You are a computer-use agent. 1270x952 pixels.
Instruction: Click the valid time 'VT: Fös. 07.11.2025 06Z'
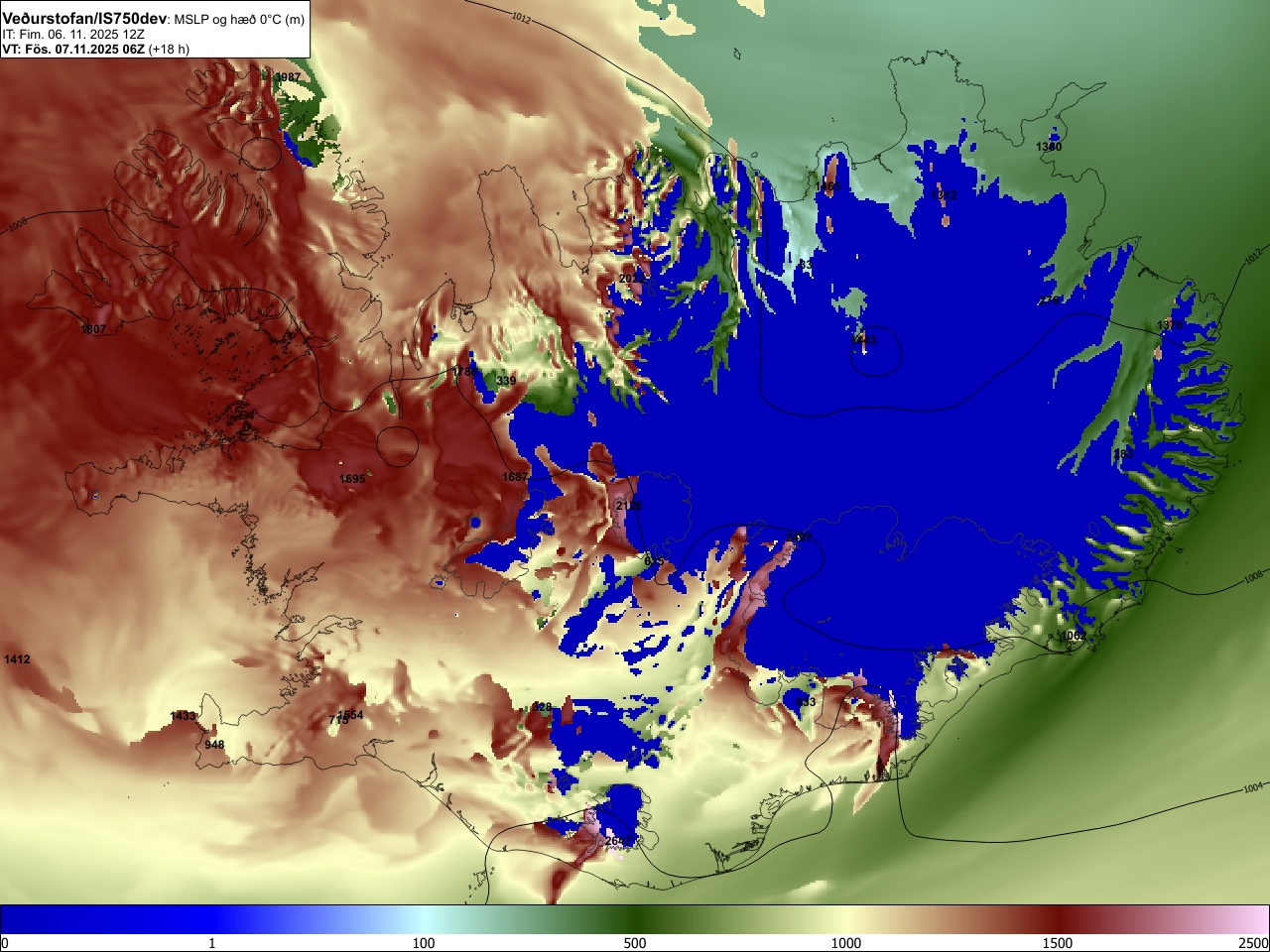coord(73,49)
